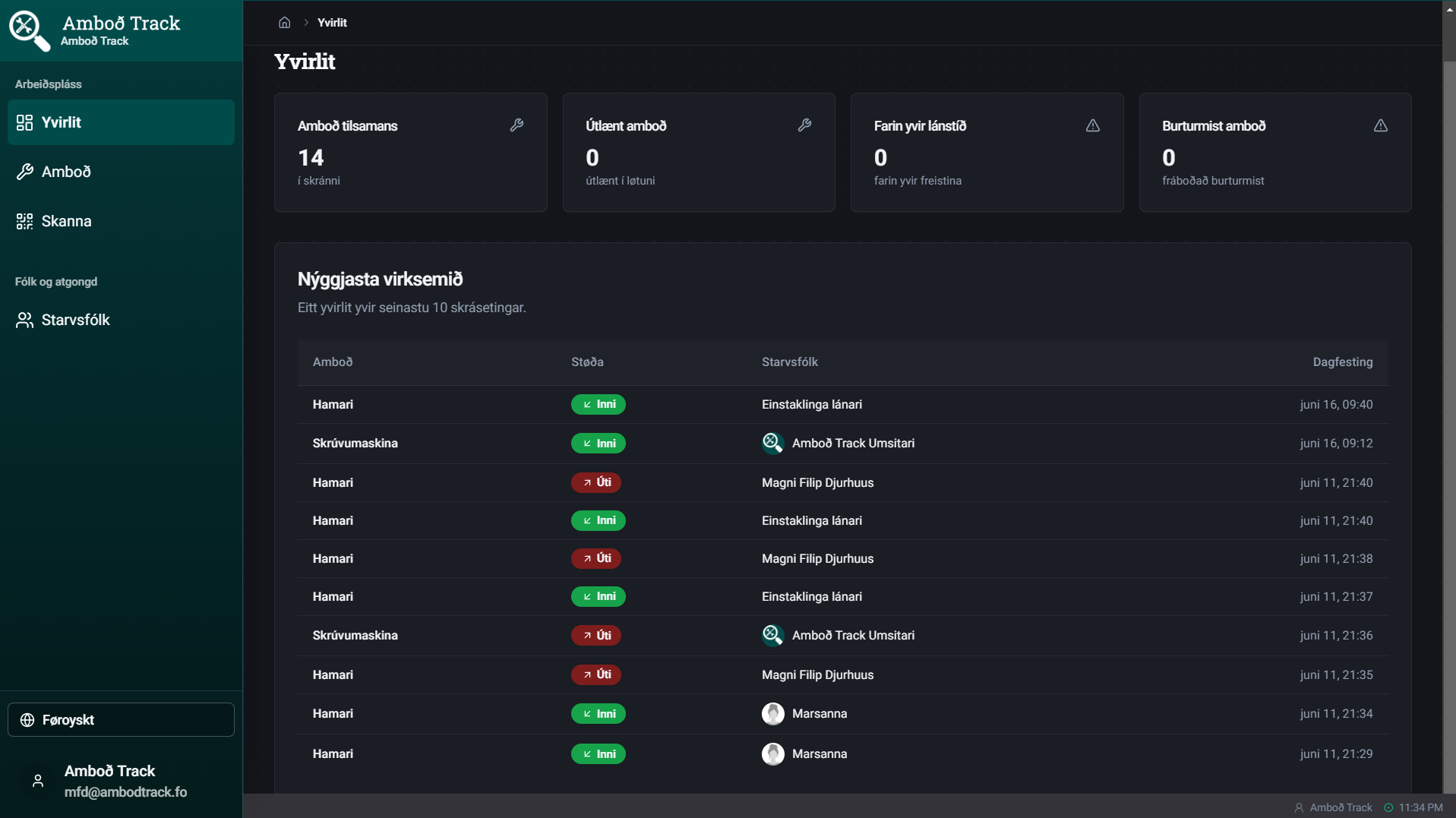The width and height of the screenshot is (1456, 818).
Task: Select Skrúvumaskina in juni 16, 09:12 row
Action: (x=355, y=443)
